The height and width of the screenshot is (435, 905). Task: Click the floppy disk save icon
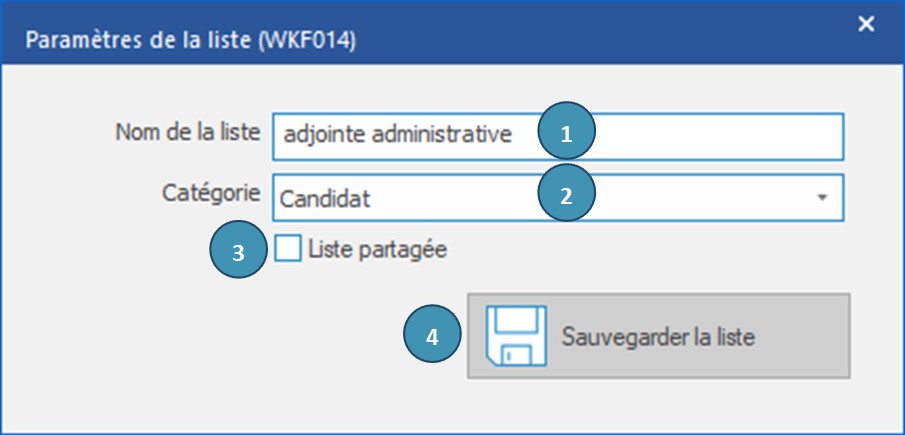point(515,336)
